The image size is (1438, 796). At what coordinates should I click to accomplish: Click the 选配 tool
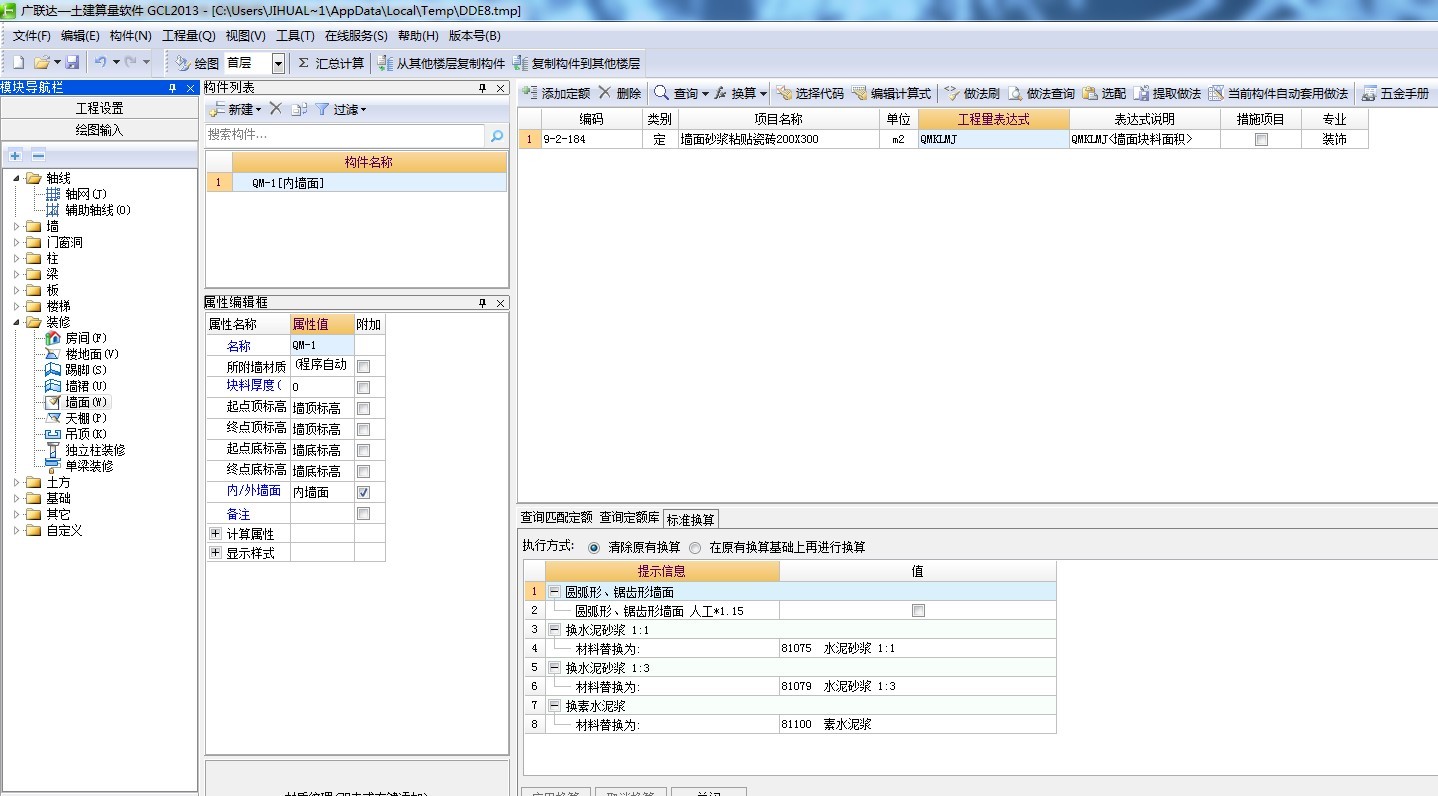pos(1104,93)
